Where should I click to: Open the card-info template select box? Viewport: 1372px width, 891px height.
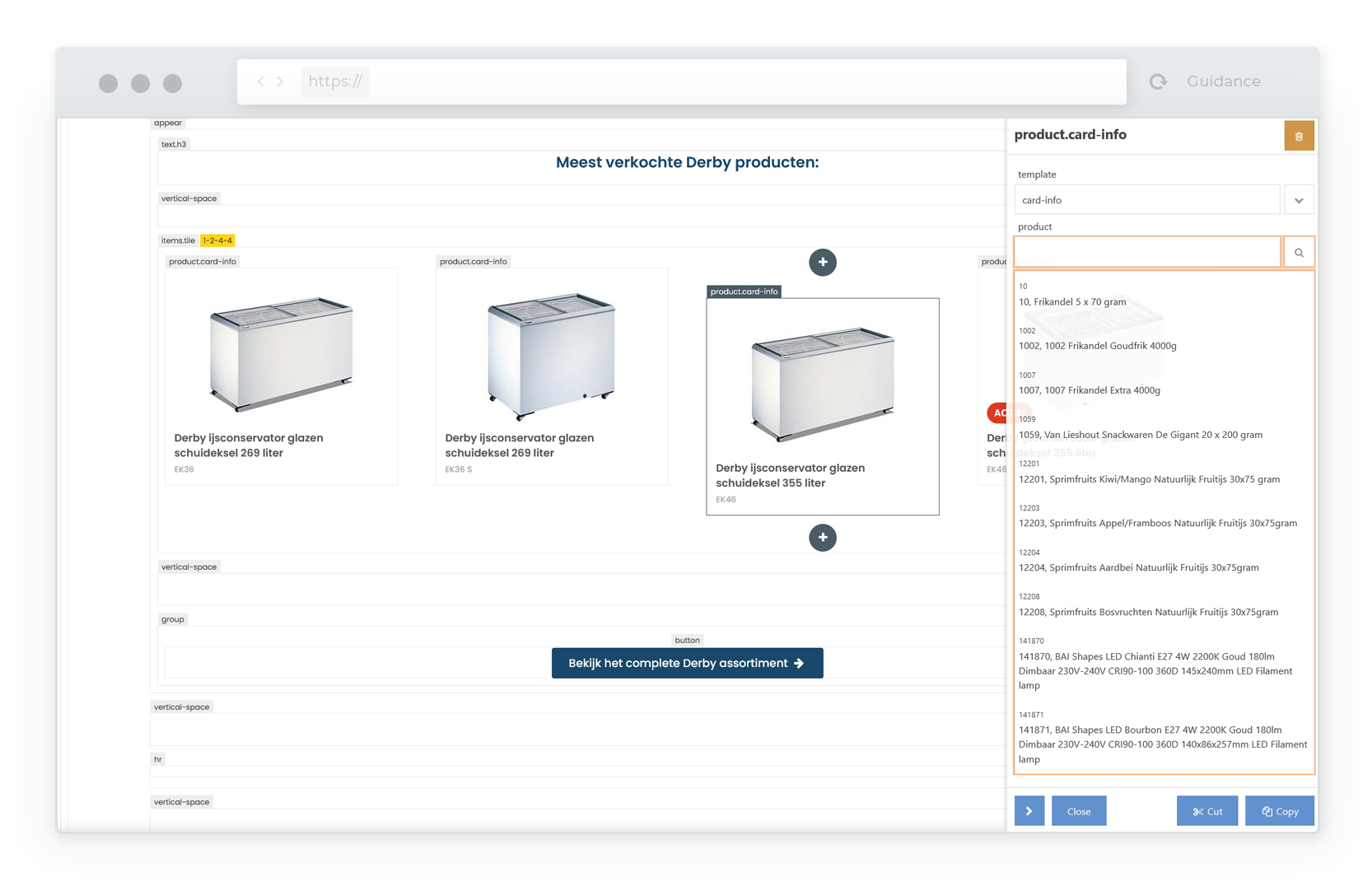[1146, 200]
